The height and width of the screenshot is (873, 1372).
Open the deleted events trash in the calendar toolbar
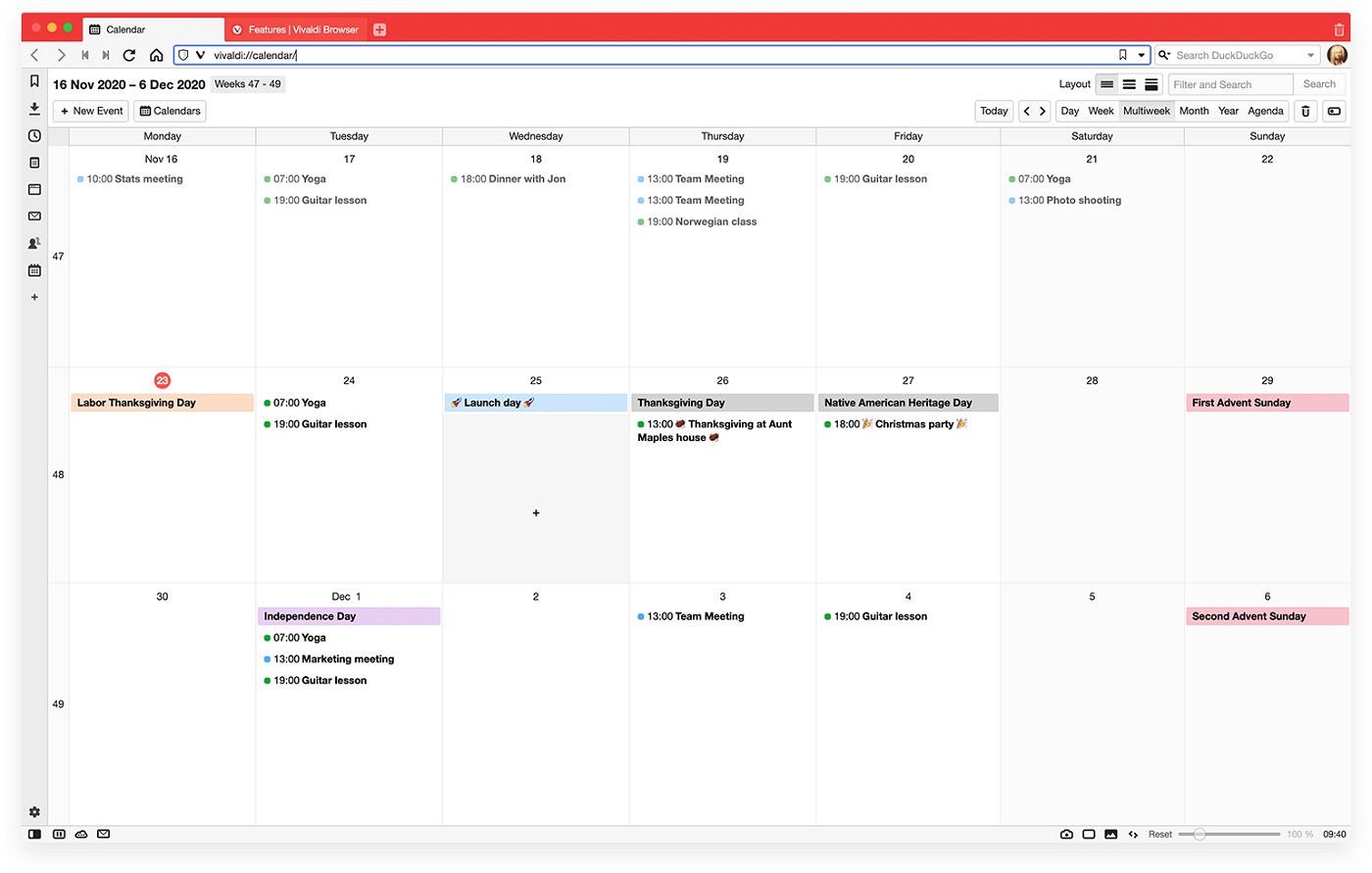click(1305, 111)
